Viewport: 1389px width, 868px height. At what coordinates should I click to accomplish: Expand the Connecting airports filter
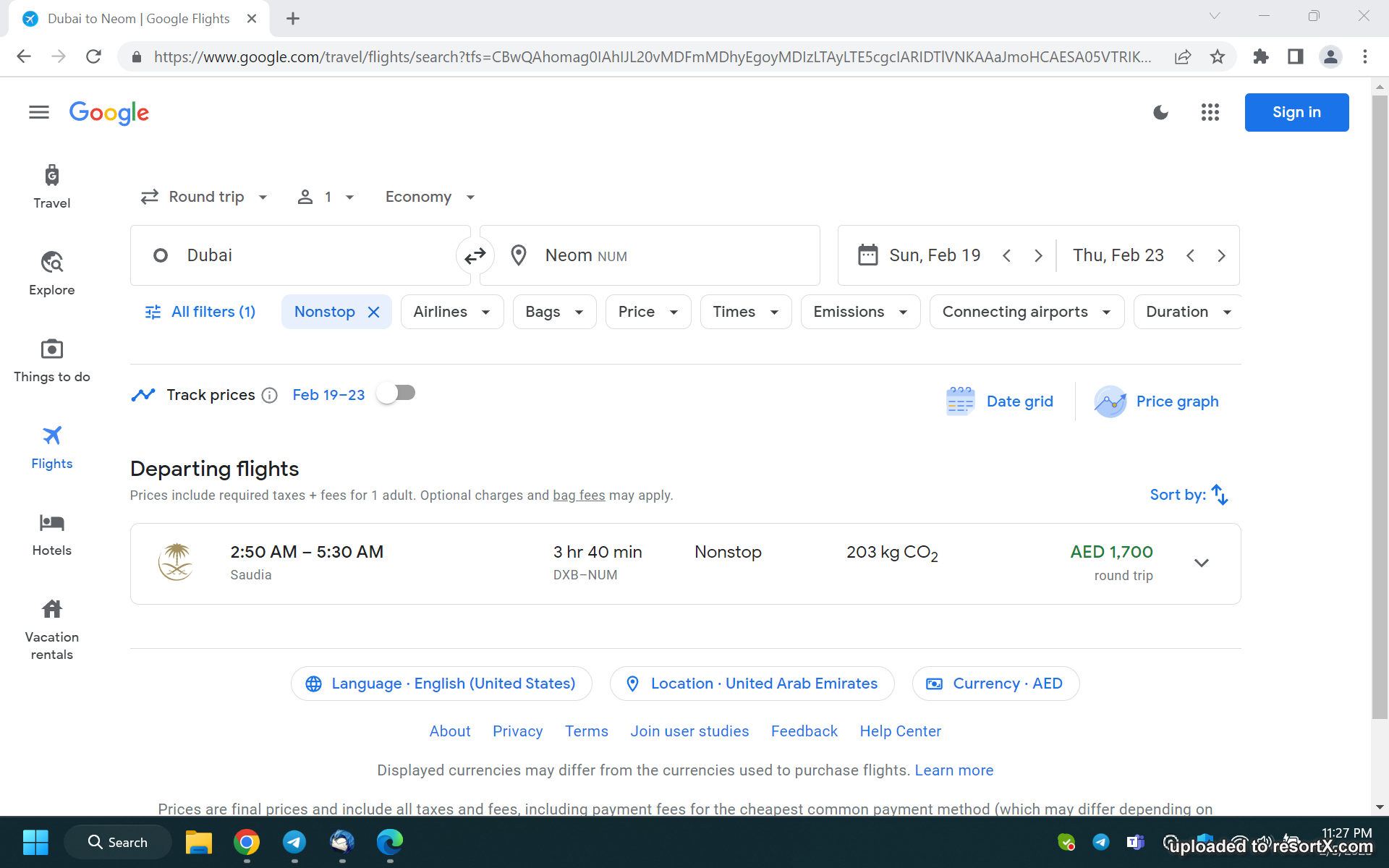pyautogui.click(x=1027, y=312)
